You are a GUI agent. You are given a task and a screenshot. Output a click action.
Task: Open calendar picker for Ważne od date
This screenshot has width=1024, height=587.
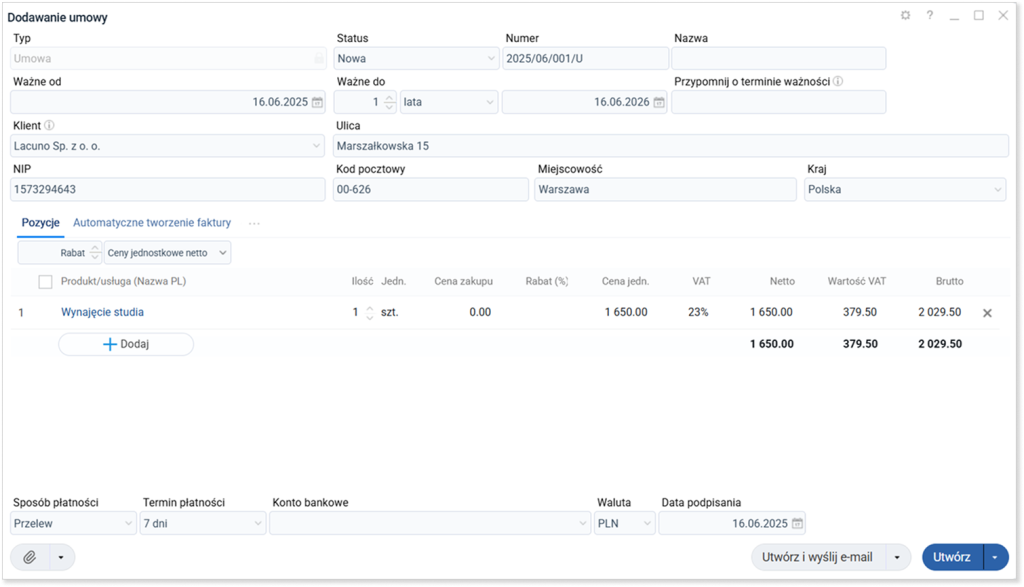click(317, 103)
